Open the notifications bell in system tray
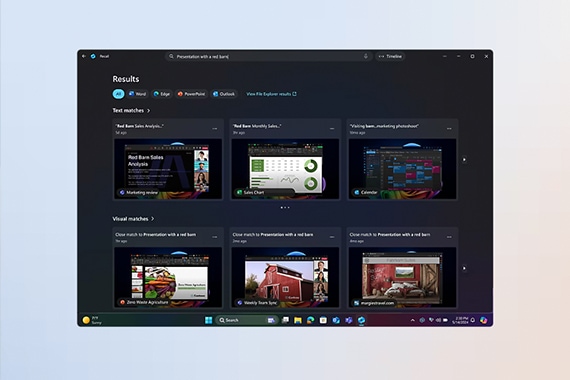Image resolution: width=570 pixels, height=380 pixels. [x=473, y=320]
